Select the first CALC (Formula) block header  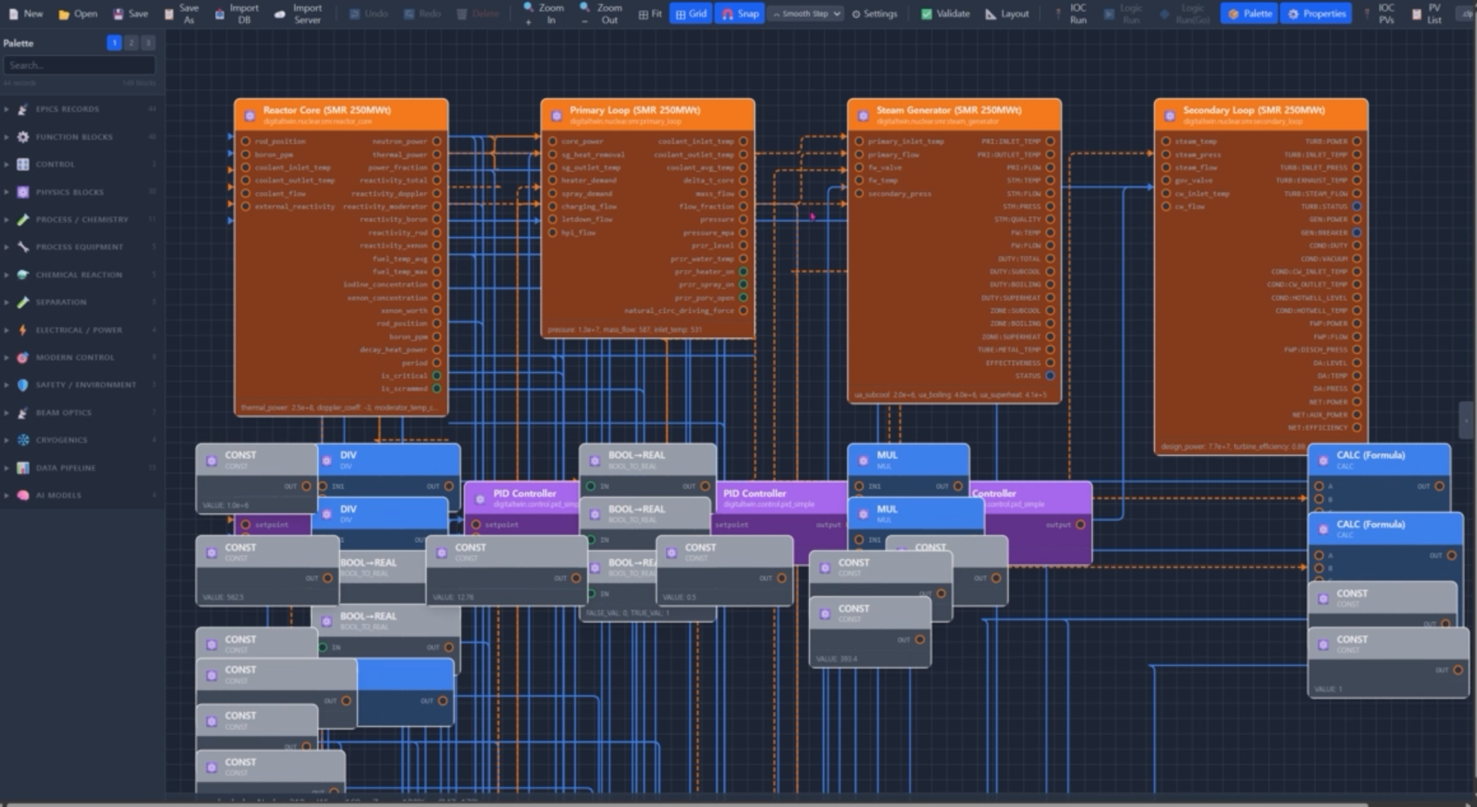(1379, 460)
